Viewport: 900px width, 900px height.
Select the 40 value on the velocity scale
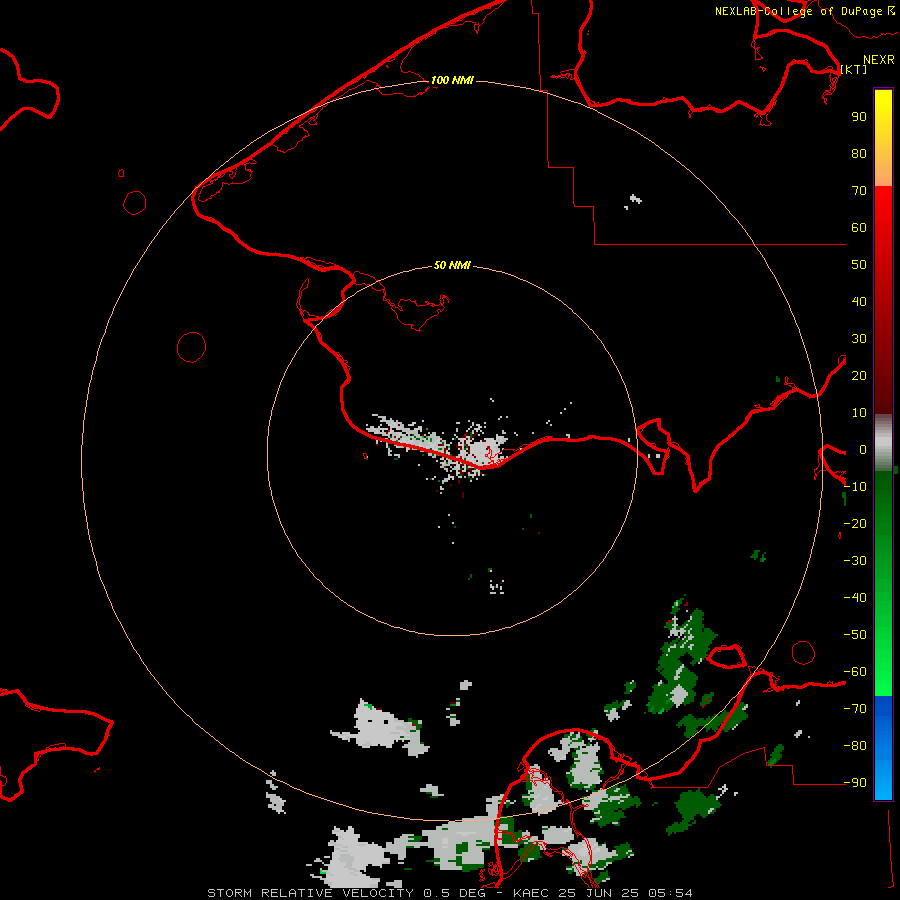click(859, 302)
